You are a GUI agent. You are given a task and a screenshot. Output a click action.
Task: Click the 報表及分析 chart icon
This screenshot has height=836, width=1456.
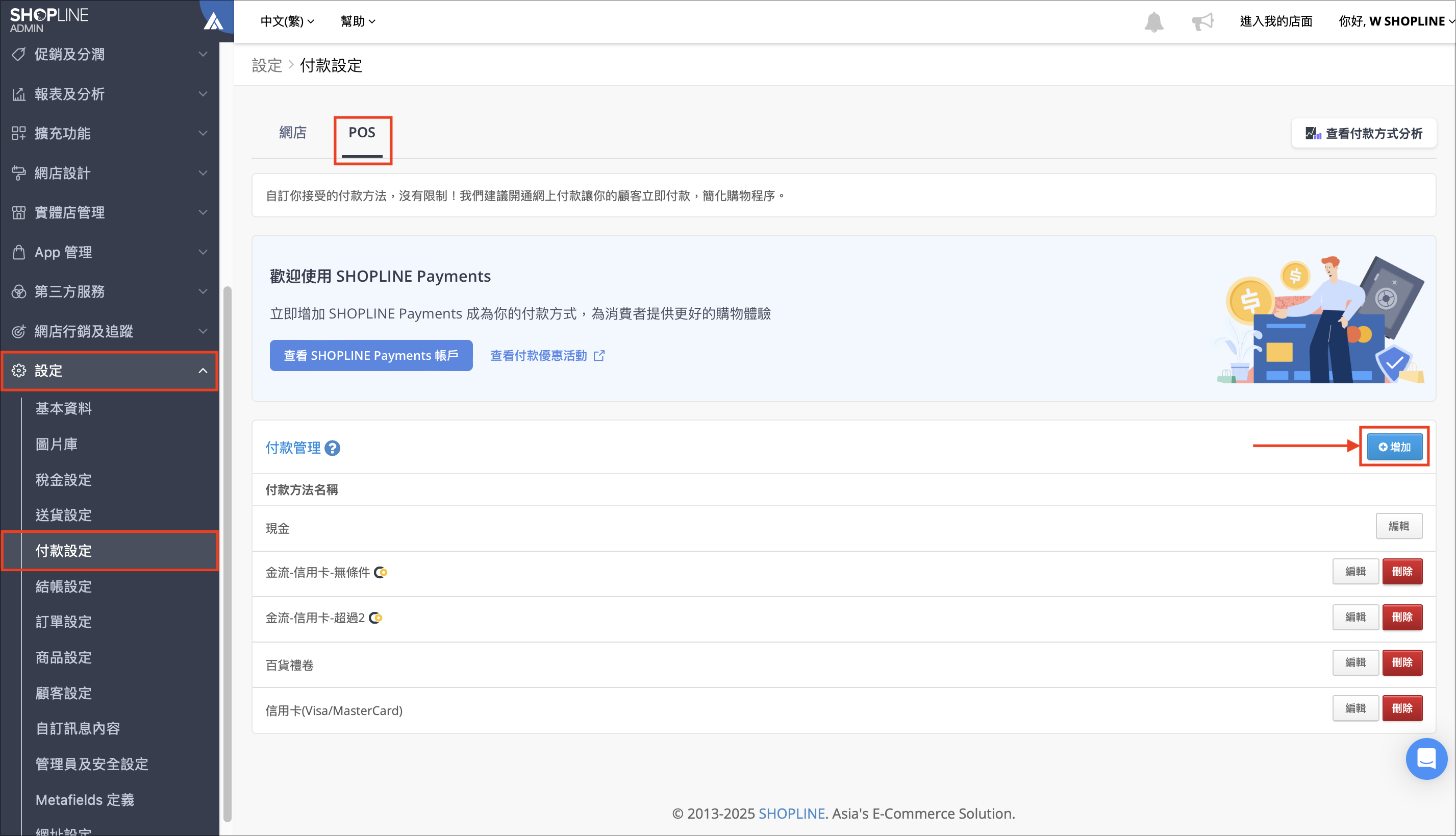19,93
